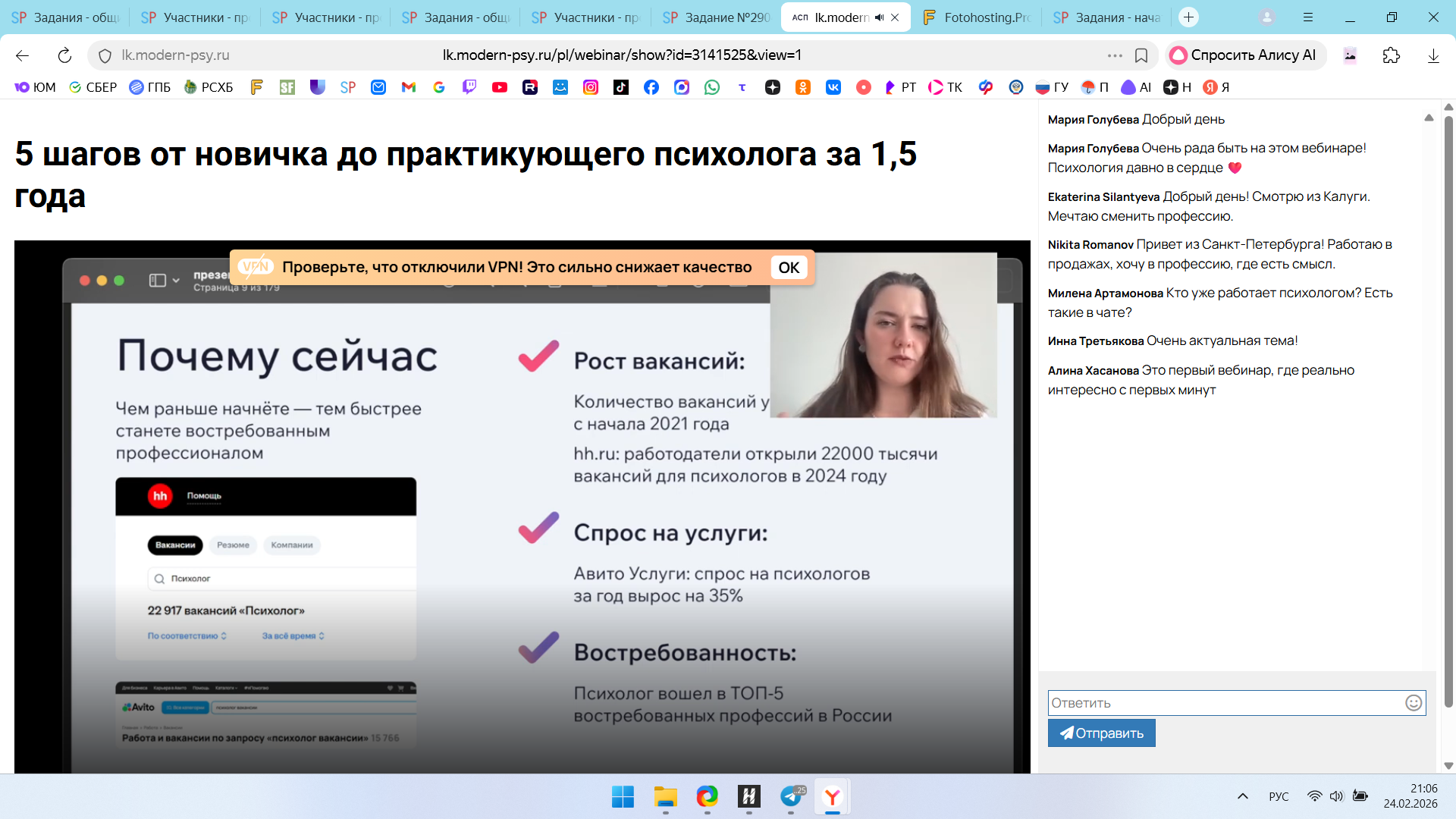1456x819 pixels.
Task: Click Спросить Алису AI button
Action: point(1244,55)
